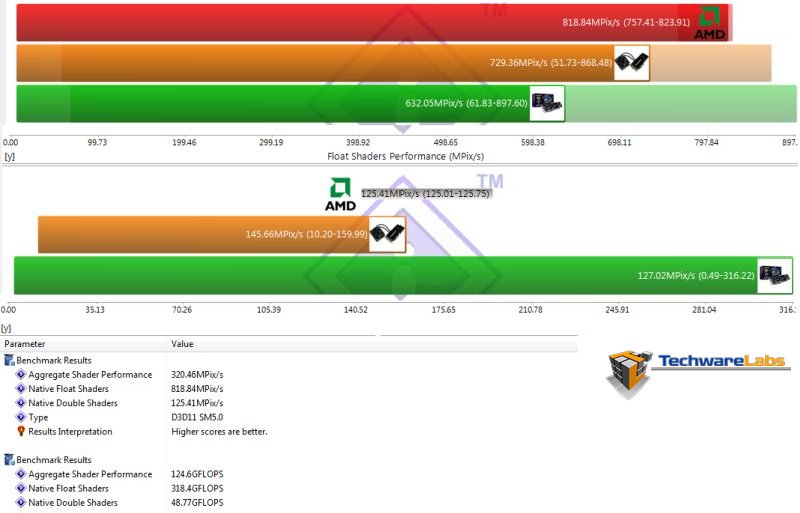Click the graphics card thumbnail on the upper orange bar
The height and width of the screenshot is (513, 800).
(632, 63)
